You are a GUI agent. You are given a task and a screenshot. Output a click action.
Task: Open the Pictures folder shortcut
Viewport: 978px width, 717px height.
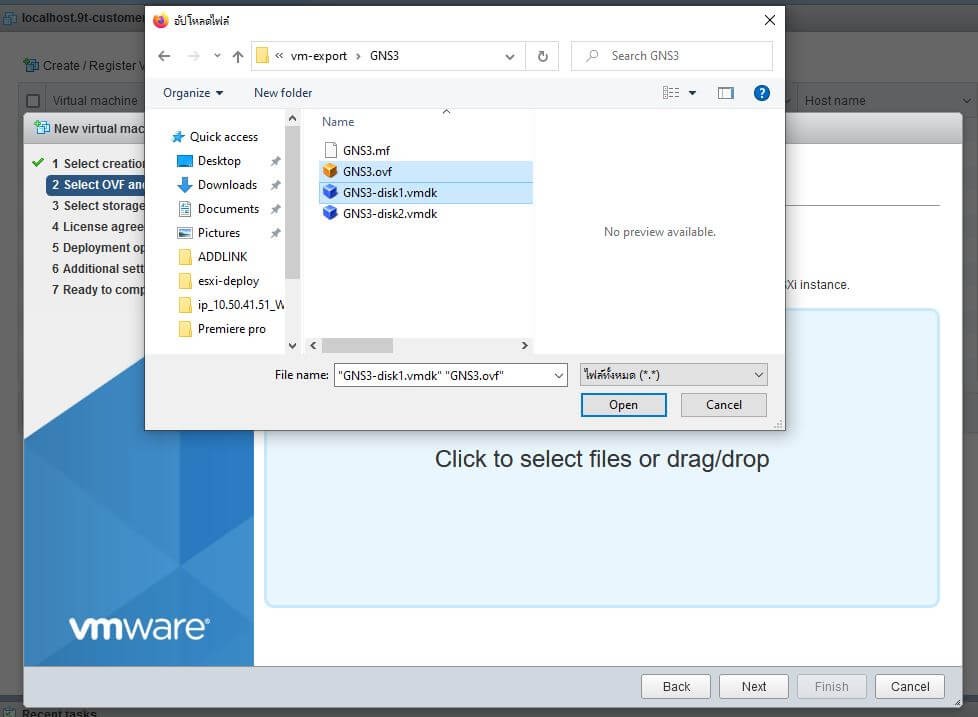209,233
